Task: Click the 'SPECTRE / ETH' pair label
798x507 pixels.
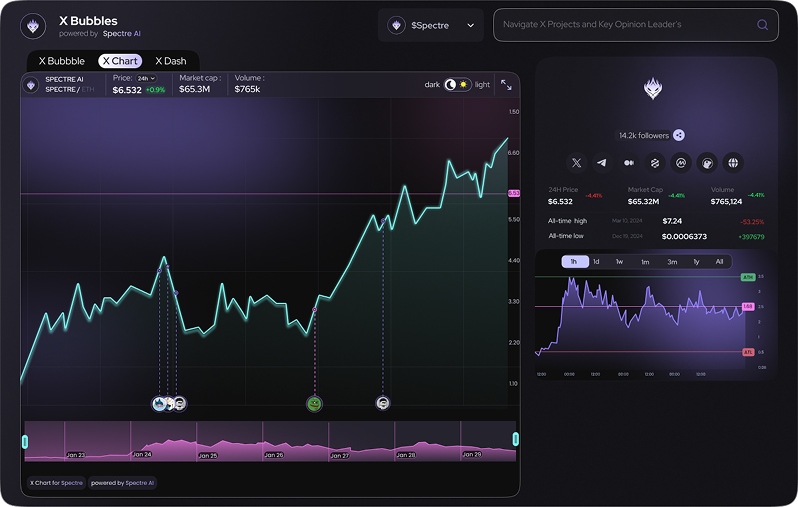Action: (x=70, y=90)
